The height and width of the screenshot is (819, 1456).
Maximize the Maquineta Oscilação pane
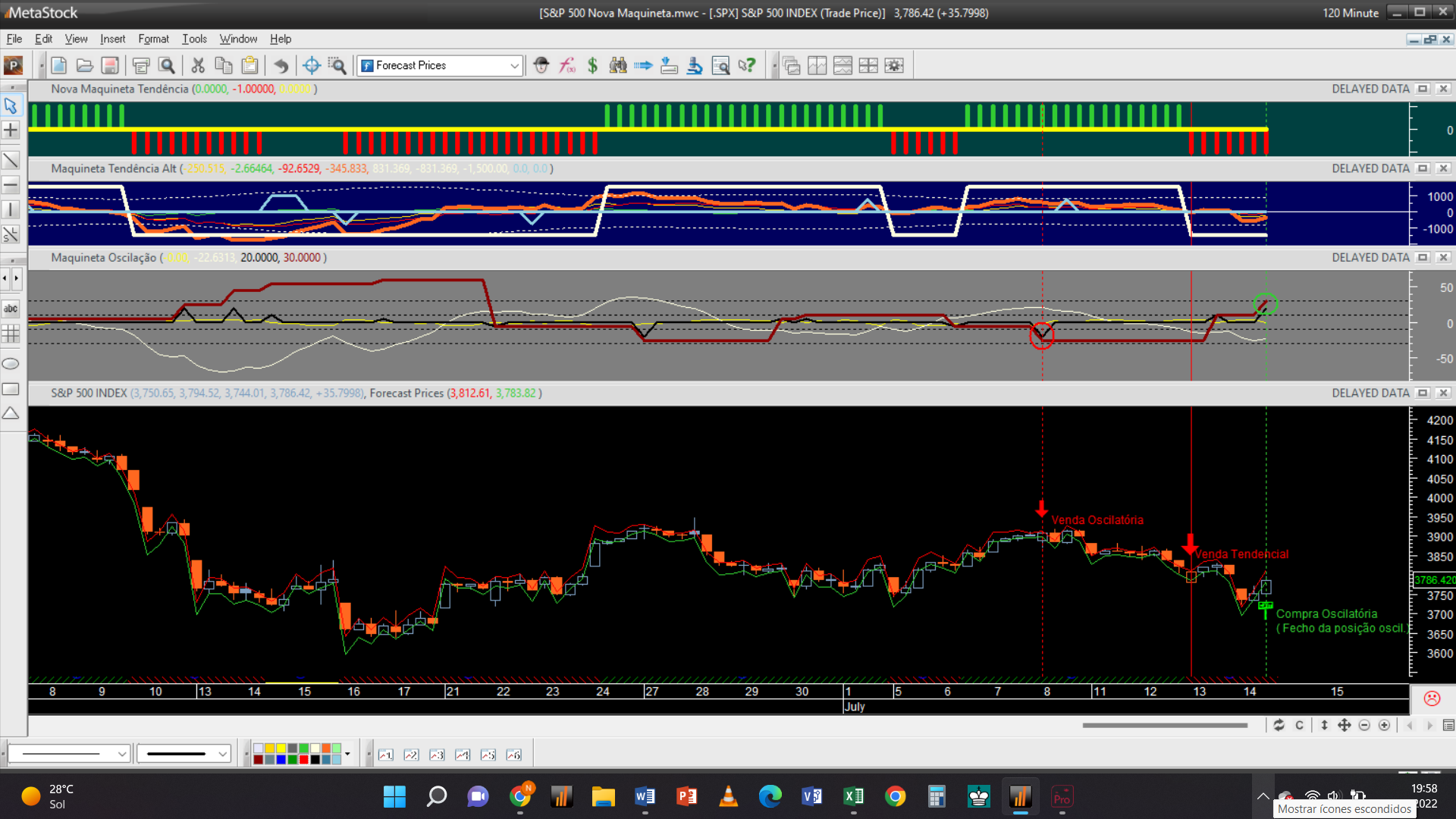tap(1423, 258)
